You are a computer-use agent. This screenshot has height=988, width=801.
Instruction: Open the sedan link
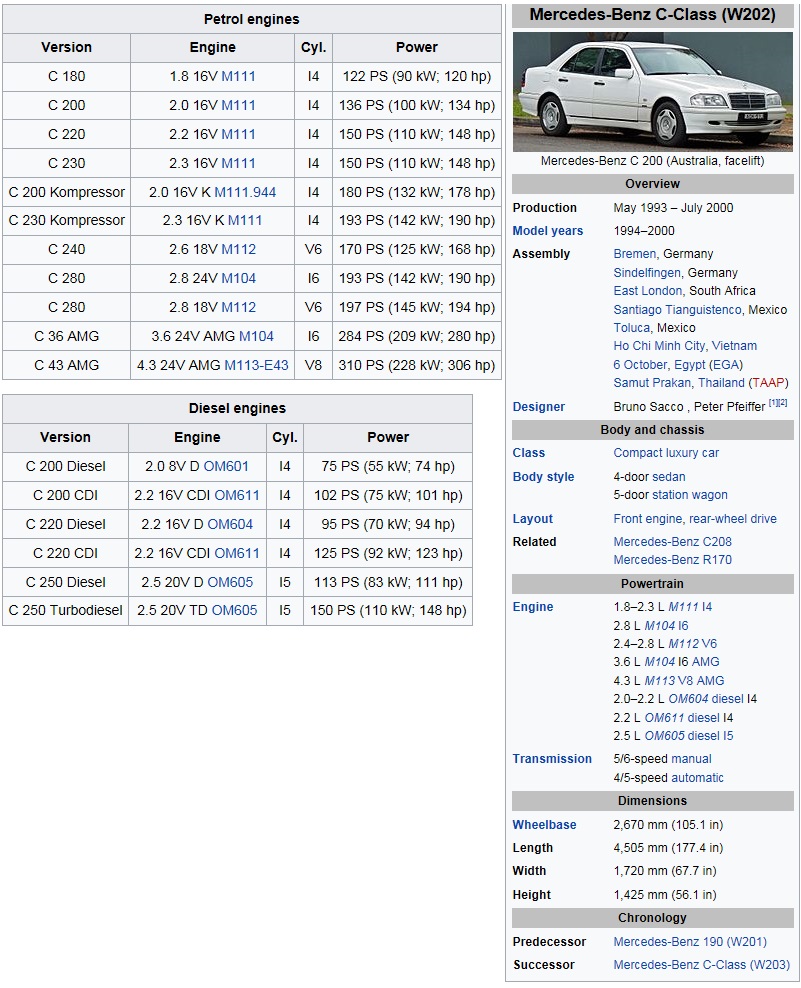(x=669, y=477)
